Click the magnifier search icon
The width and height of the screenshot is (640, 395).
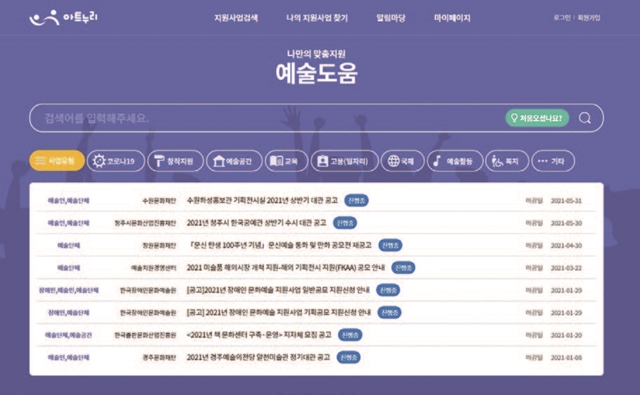[x=584, y=118]
